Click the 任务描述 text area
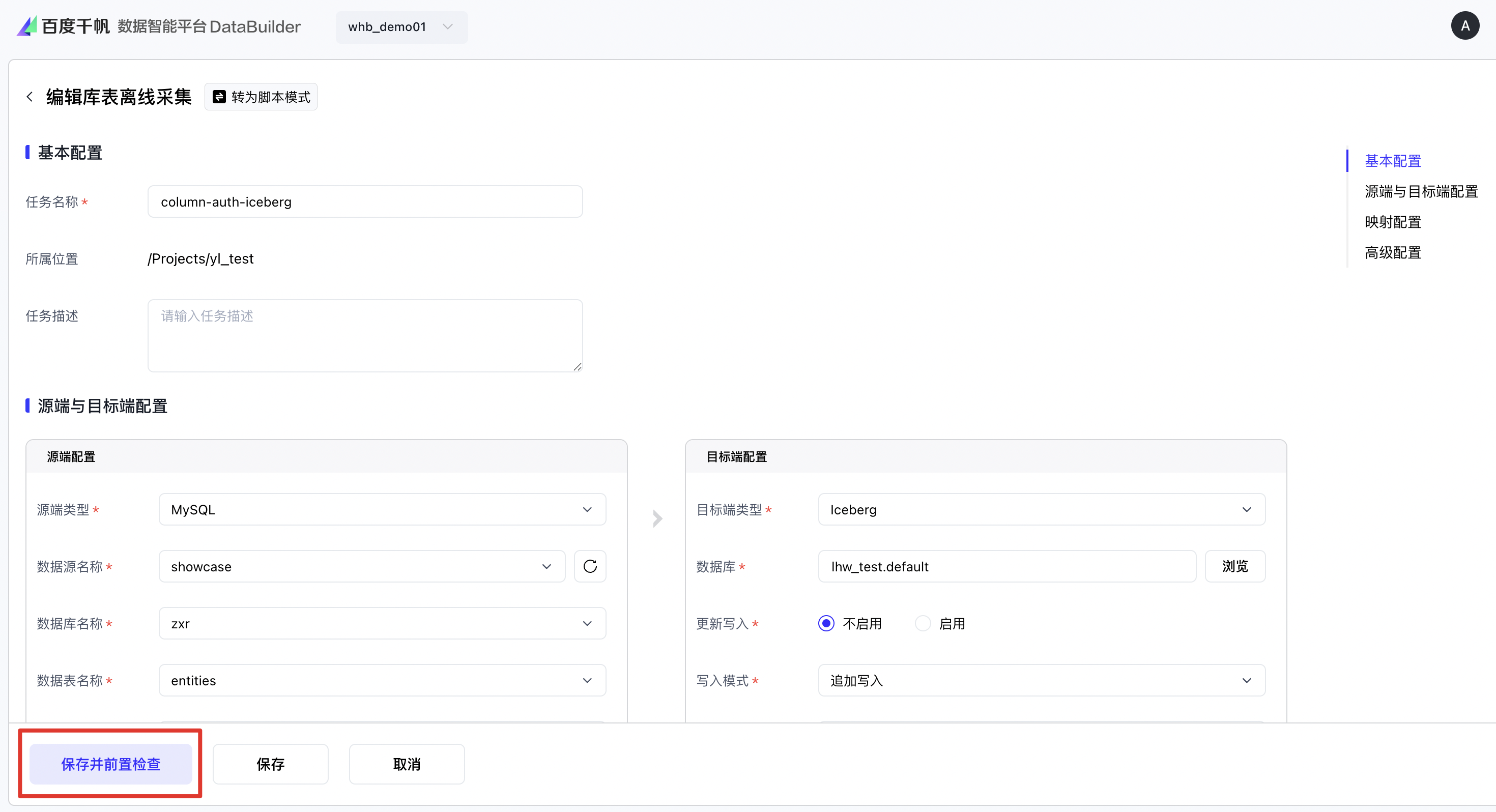The width and height of the screenshot is (1496, 812). click(365, 336)
